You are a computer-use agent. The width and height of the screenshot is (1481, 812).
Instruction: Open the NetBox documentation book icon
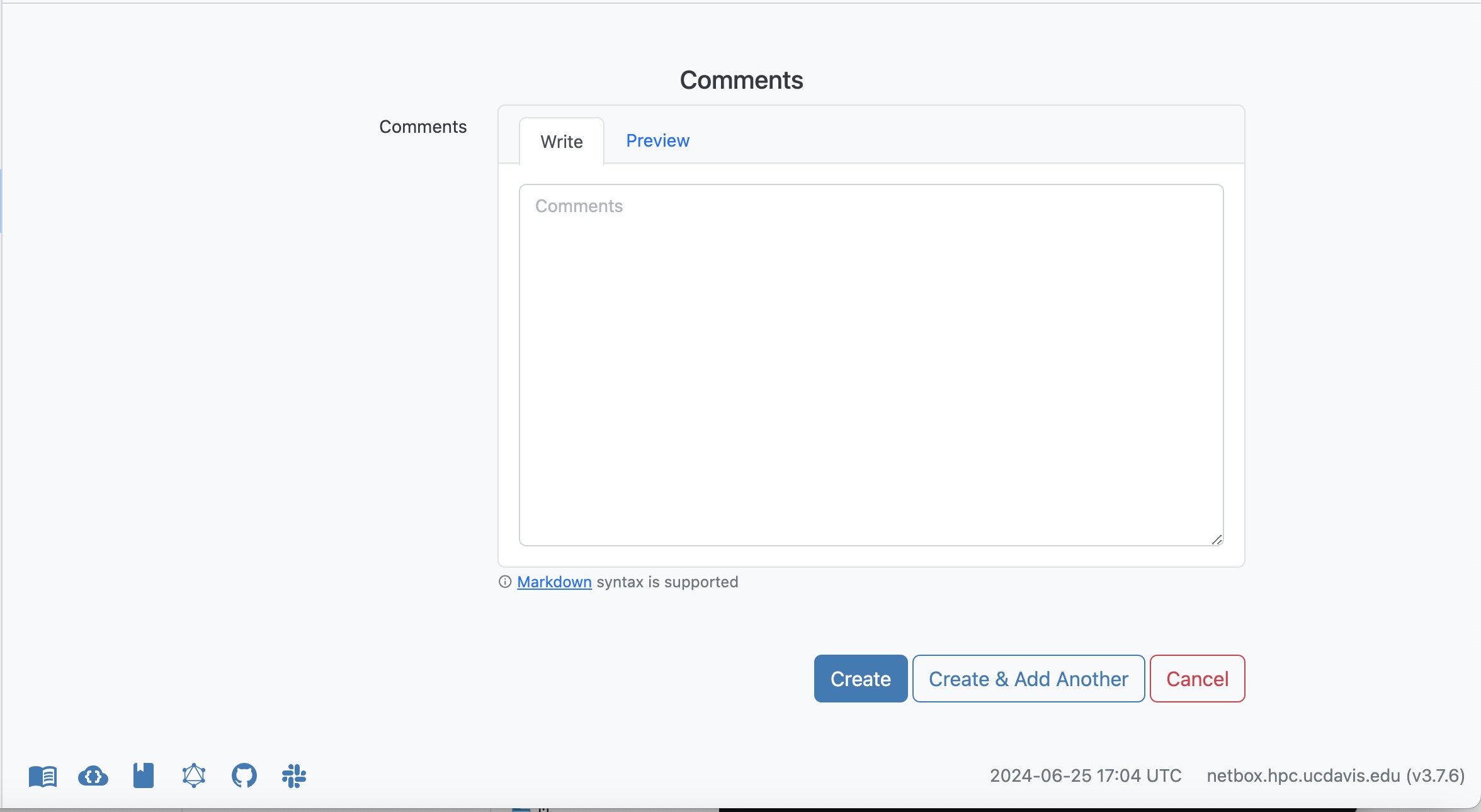point(43,776)
